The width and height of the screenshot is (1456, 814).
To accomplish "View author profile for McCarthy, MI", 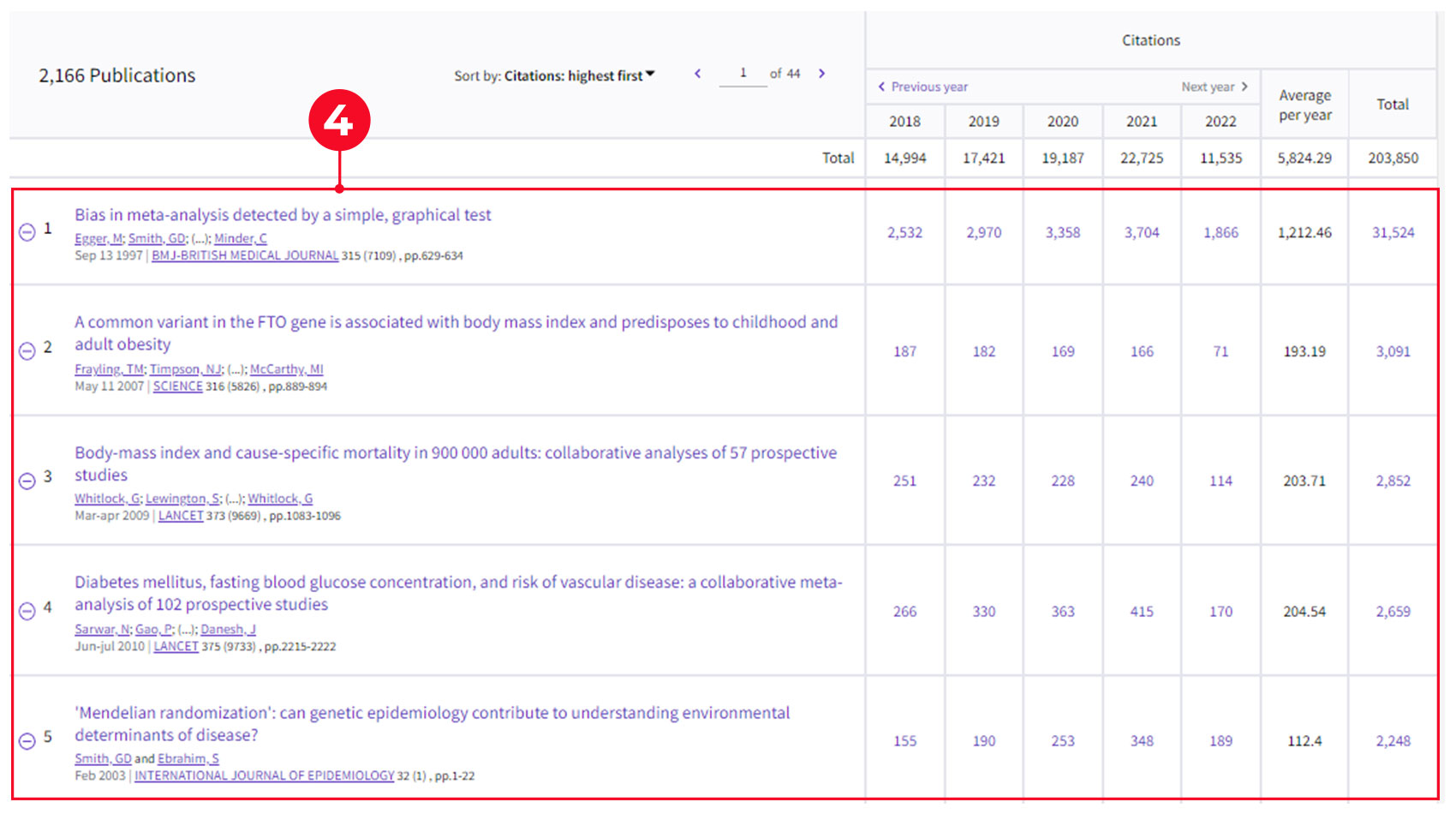I will [x=285, y=369].
